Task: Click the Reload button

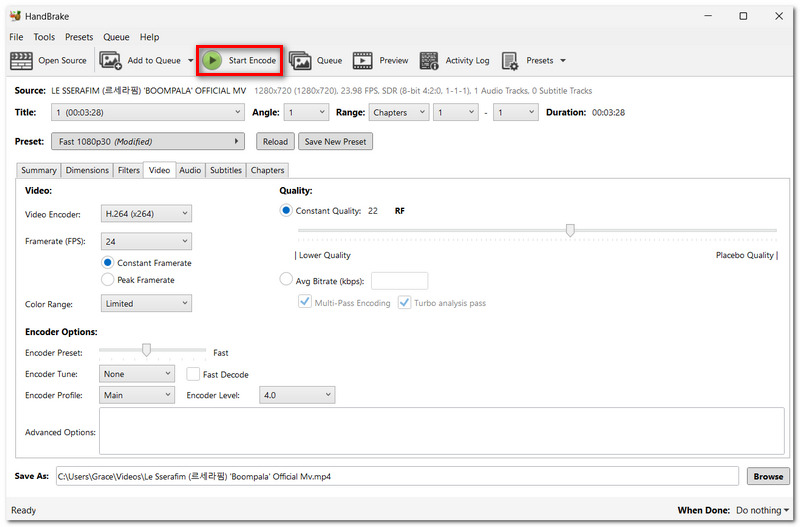Action: pos(275,141)
